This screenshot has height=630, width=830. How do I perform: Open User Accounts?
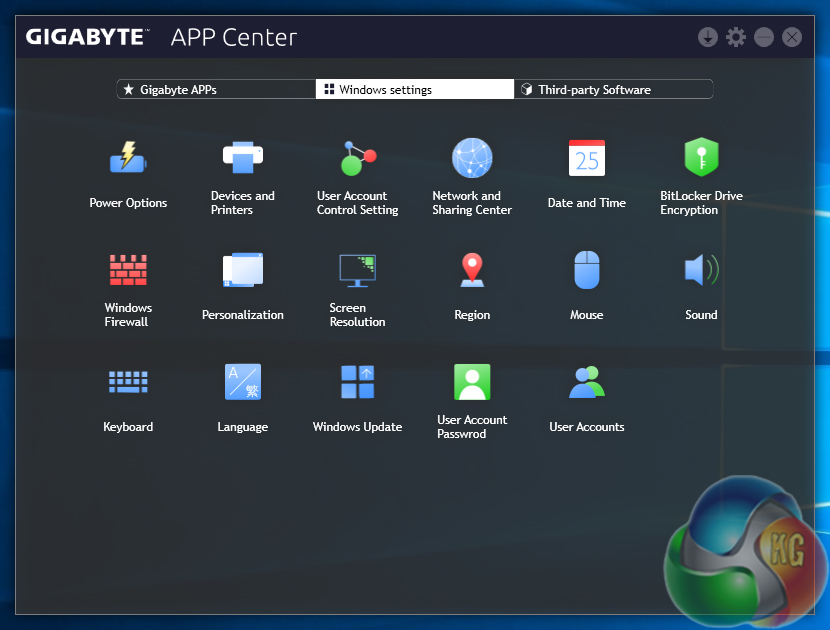point(587,383)
